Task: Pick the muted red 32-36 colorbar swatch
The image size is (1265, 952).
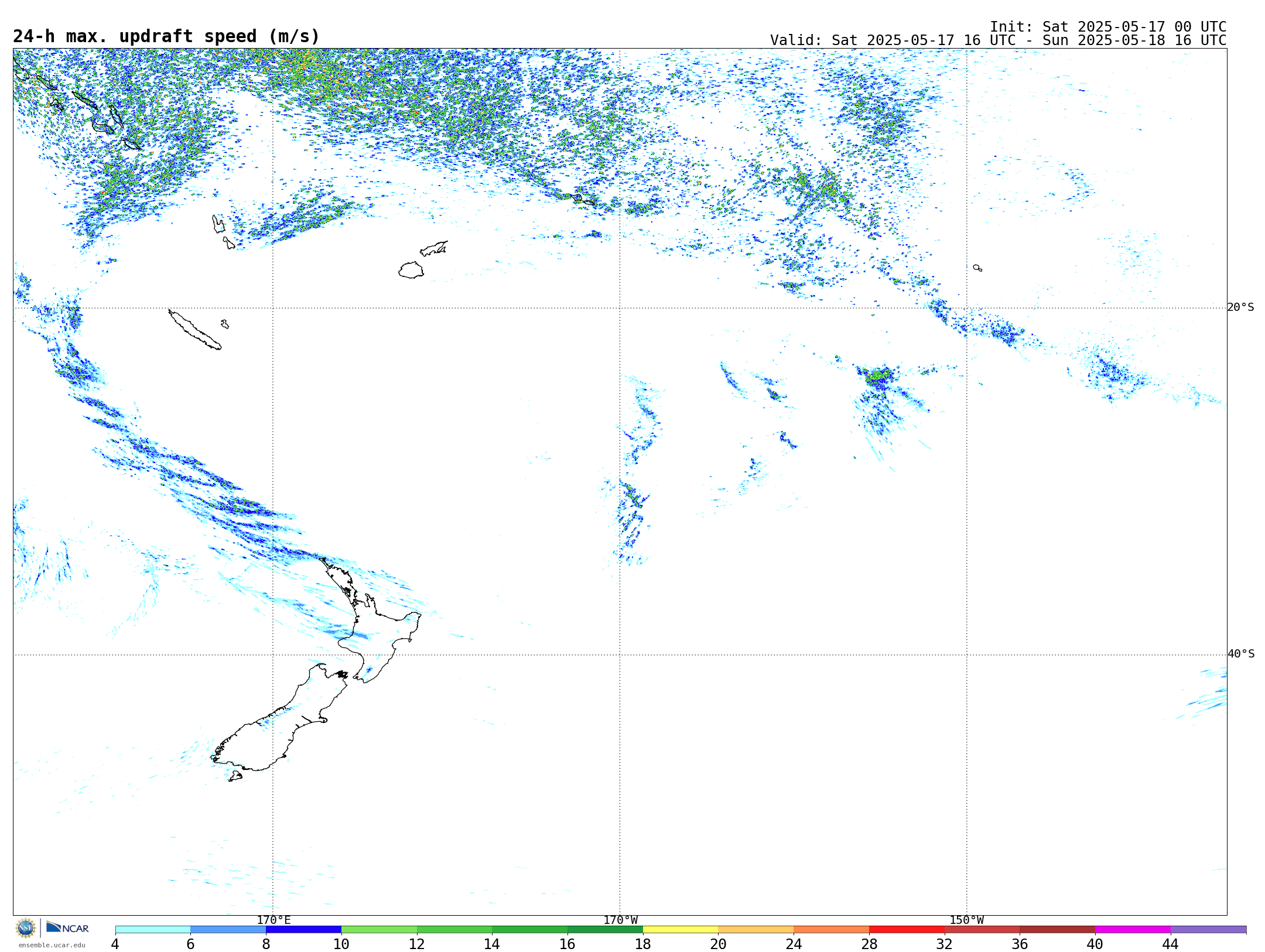Action: (x=982, y=929)
